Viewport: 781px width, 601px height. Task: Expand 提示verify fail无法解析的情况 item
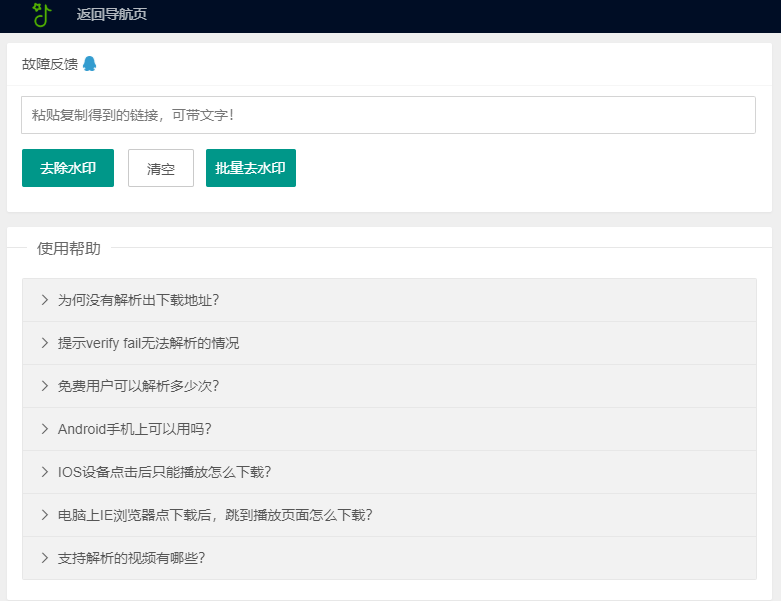[x=390, y=343]
